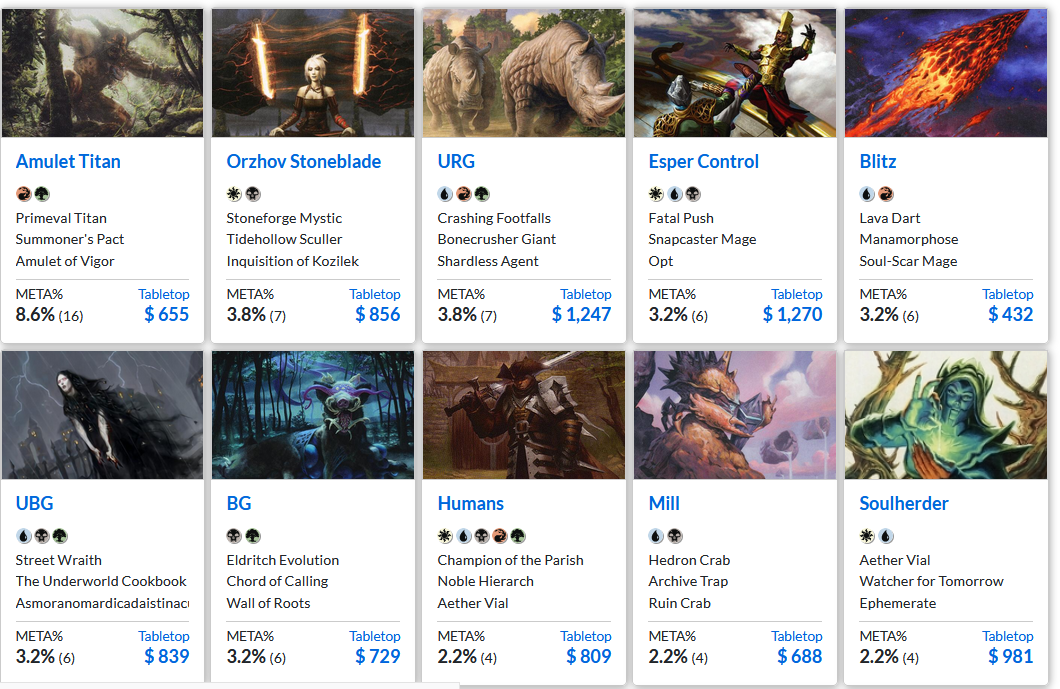Click the two rhinos artwork for URG
1060x689 pixels.
click(524, 73)
